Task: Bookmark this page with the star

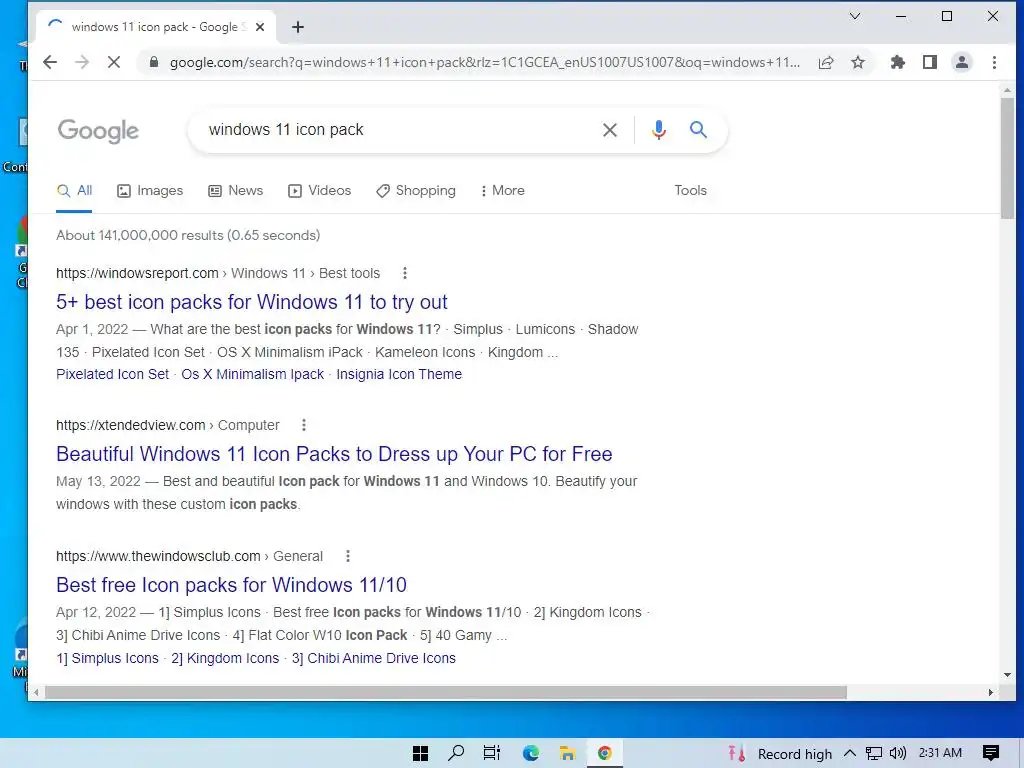Action: point(858,62)
